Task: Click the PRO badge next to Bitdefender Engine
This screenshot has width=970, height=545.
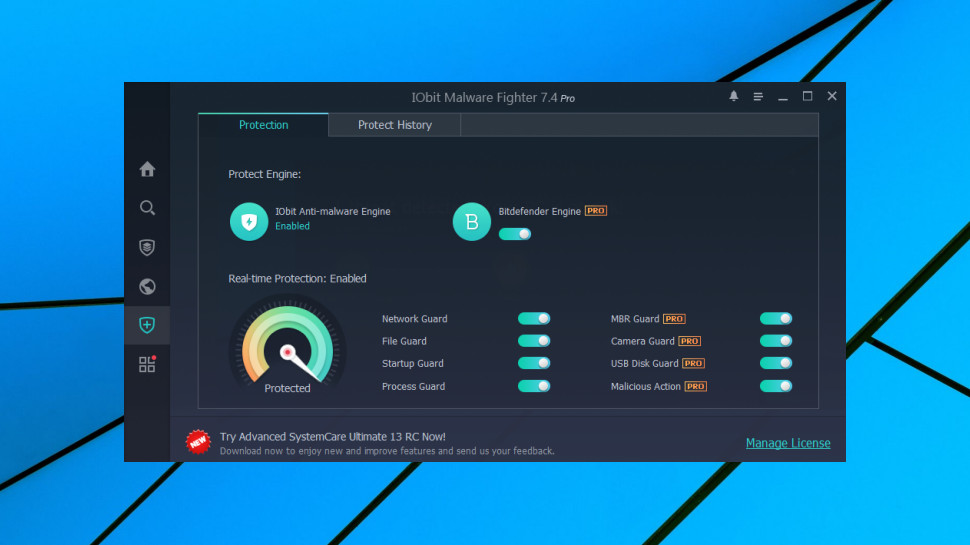Action: (x=596, y=211)
